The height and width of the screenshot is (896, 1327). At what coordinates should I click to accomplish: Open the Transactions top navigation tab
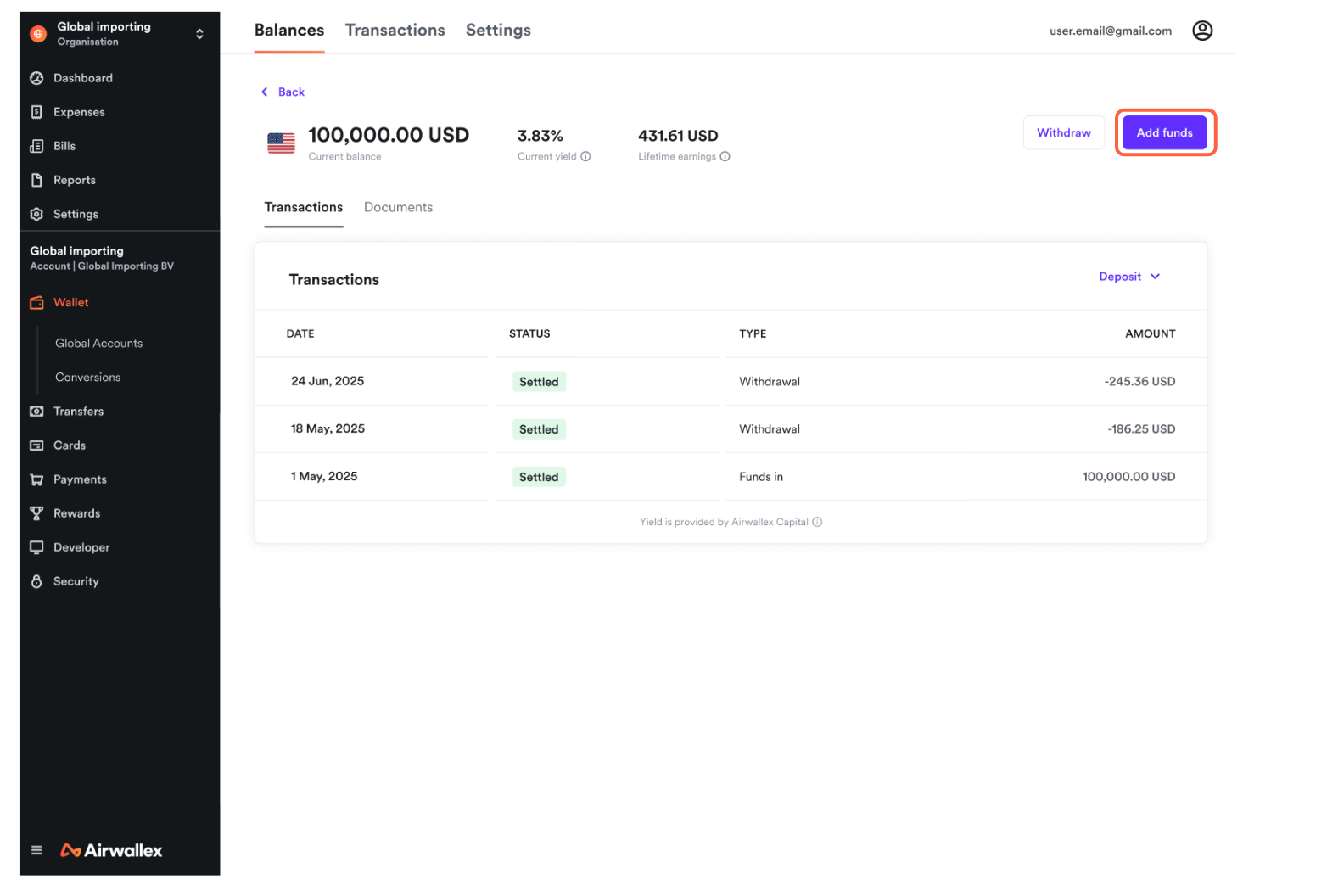pos(395,31)
